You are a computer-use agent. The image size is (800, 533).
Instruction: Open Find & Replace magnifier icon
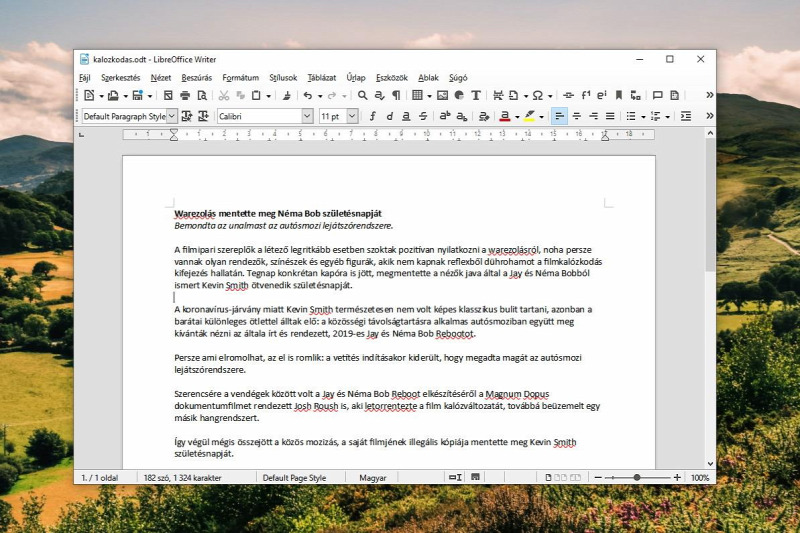(362, 95)
